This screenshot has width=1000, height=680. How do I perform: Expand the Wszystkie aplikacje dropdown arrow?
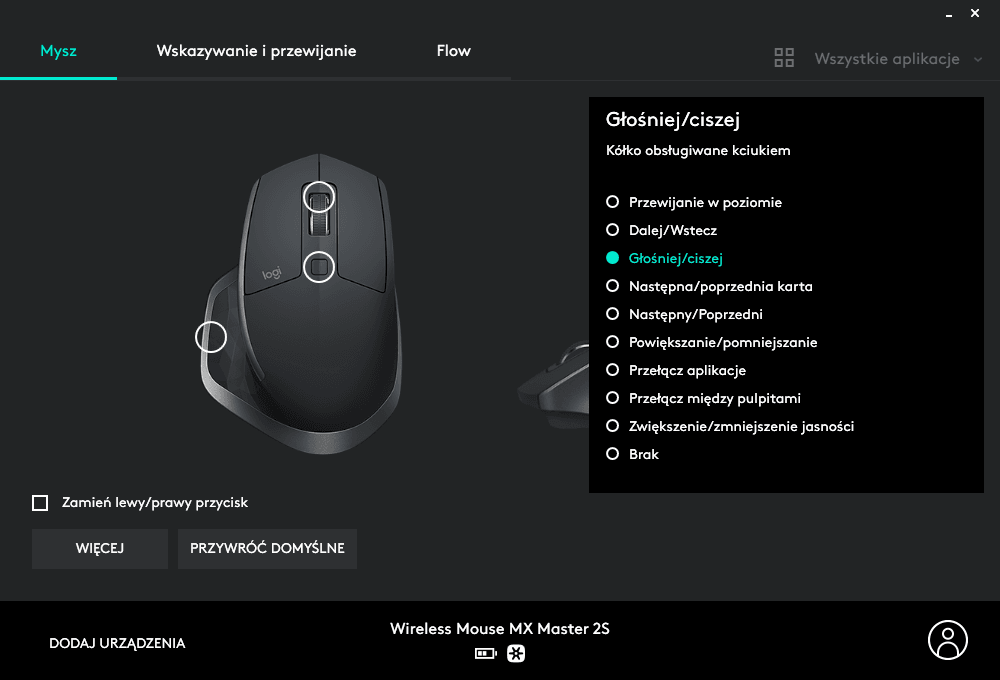click(x=978, y=59)
